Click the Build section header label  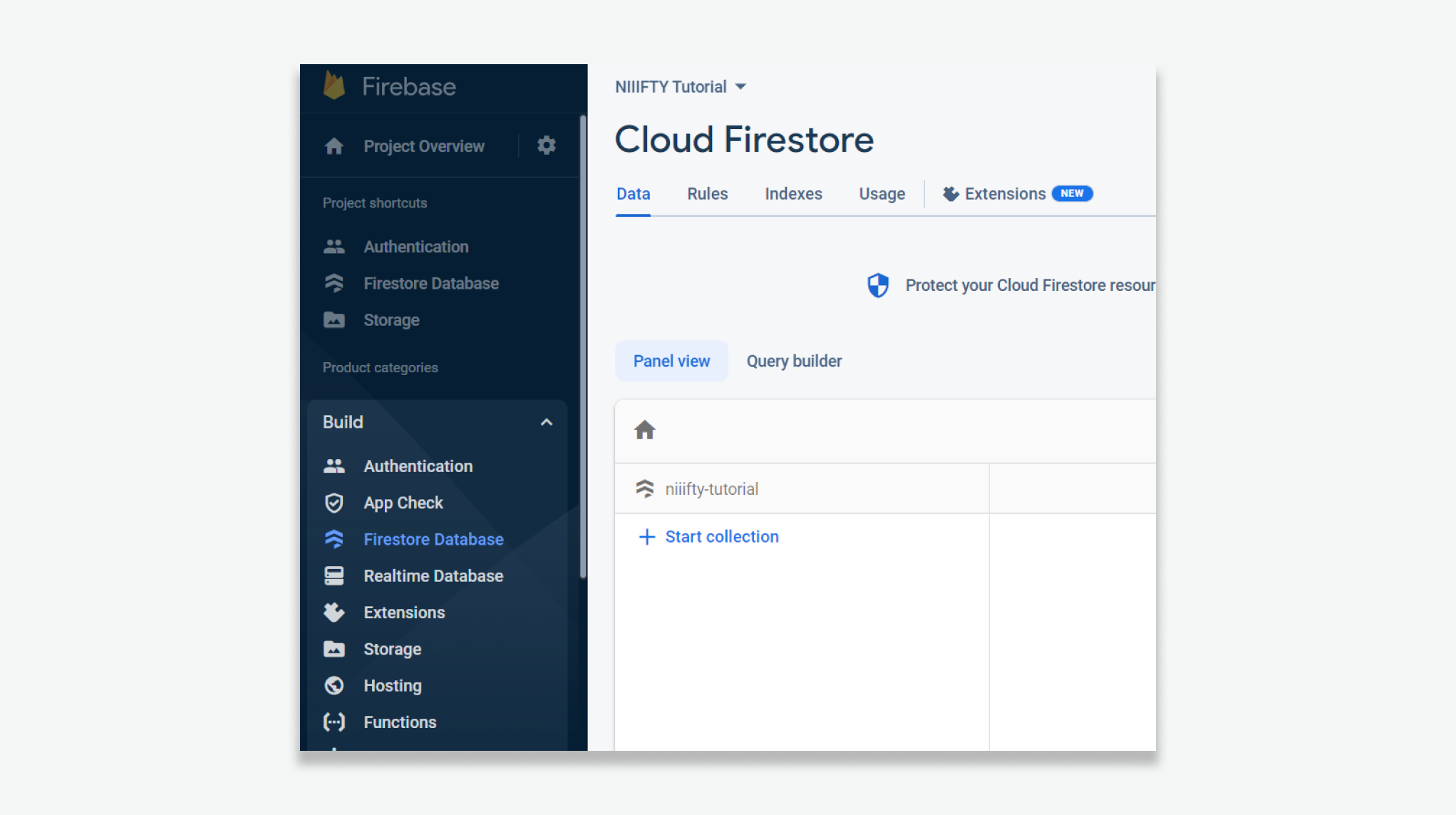click(x=343, y=422)
